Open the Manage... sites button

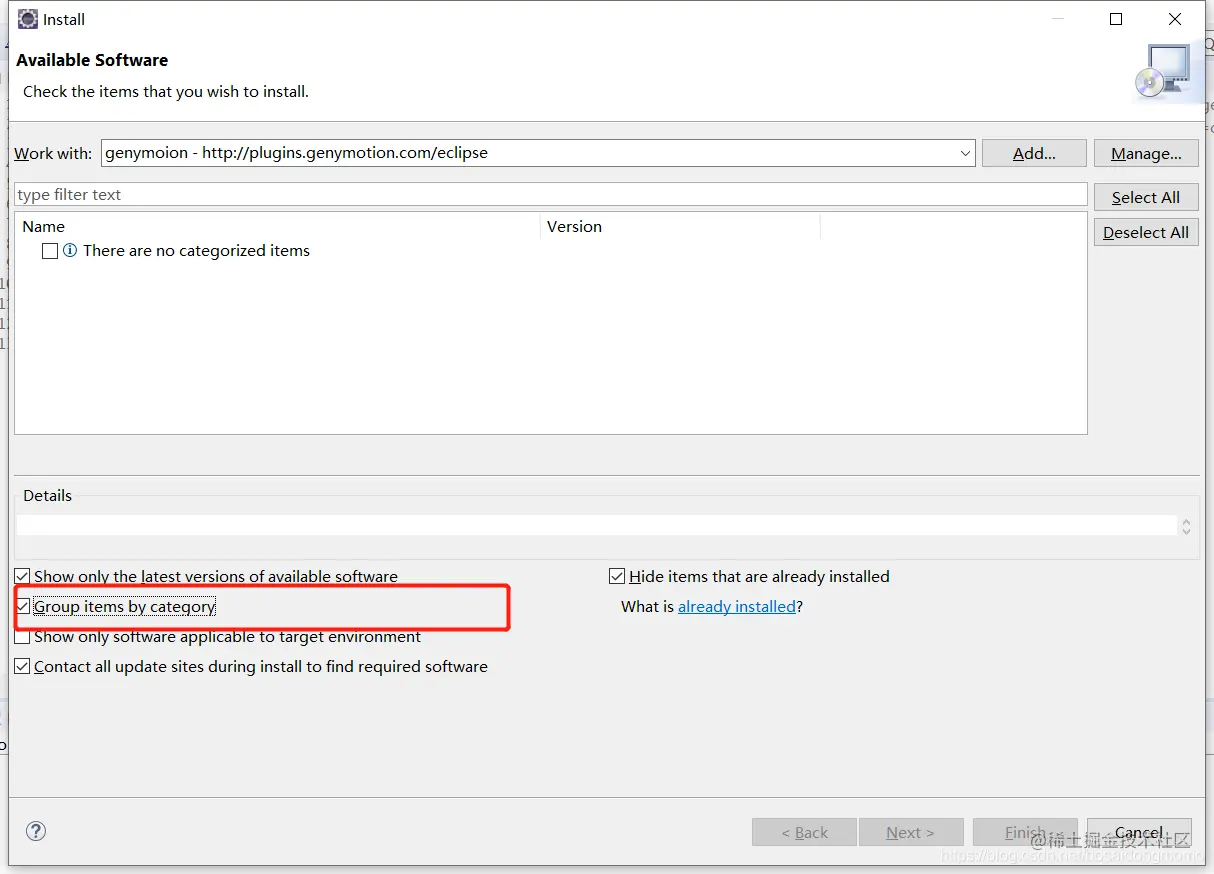(1146, 153)
